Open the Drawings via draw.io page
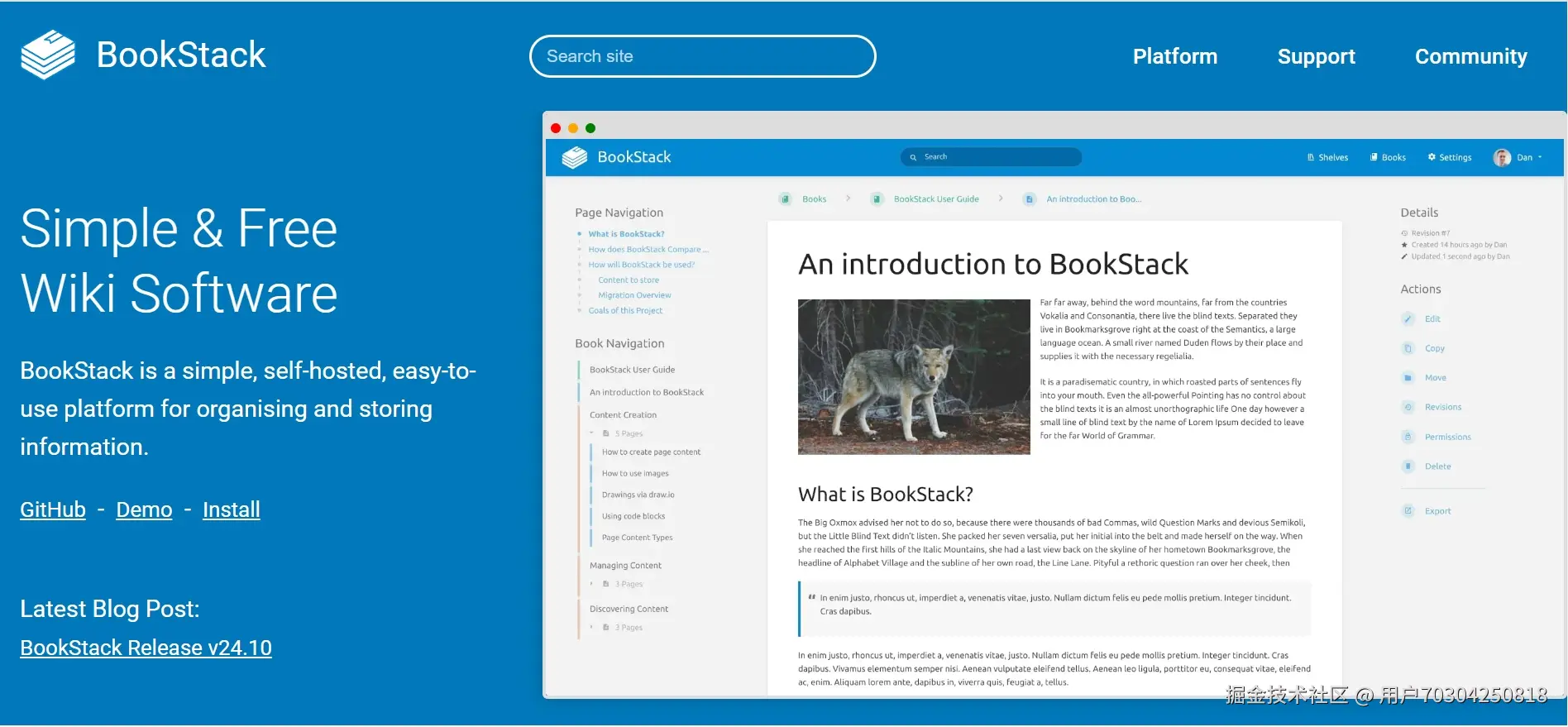 tap(638, 495)
